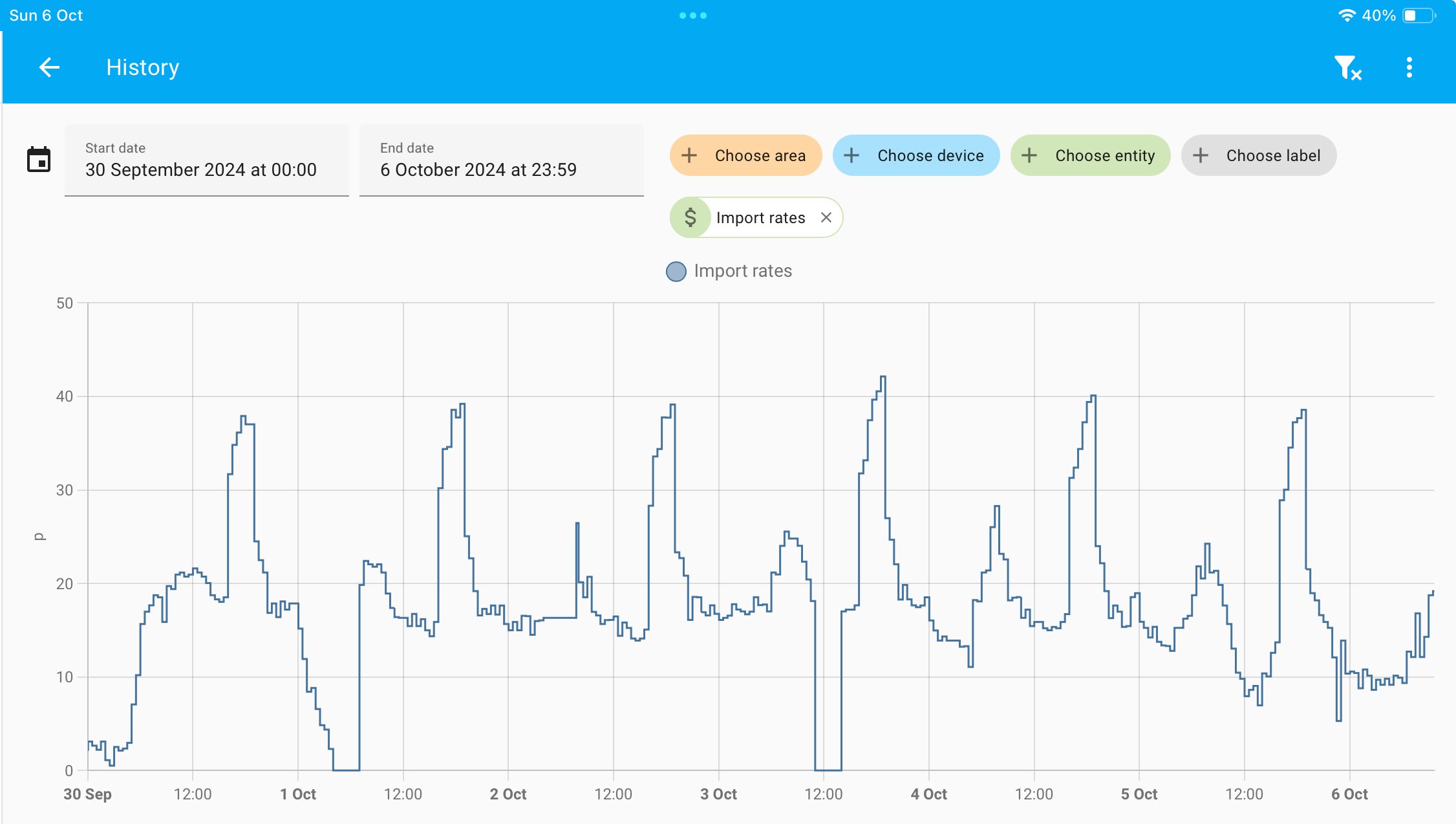The width and height of the screenshot is (1456, 824).
Task: Go back using the arrow icon
Action: [49, 67]
